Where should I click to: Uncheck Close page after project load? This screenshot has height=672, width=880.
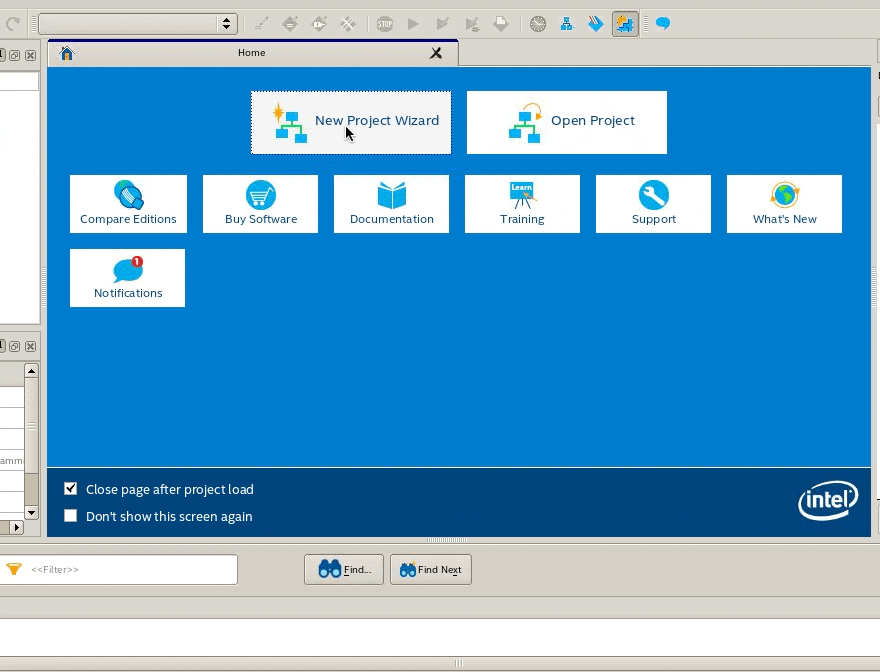tap(70, 488)
